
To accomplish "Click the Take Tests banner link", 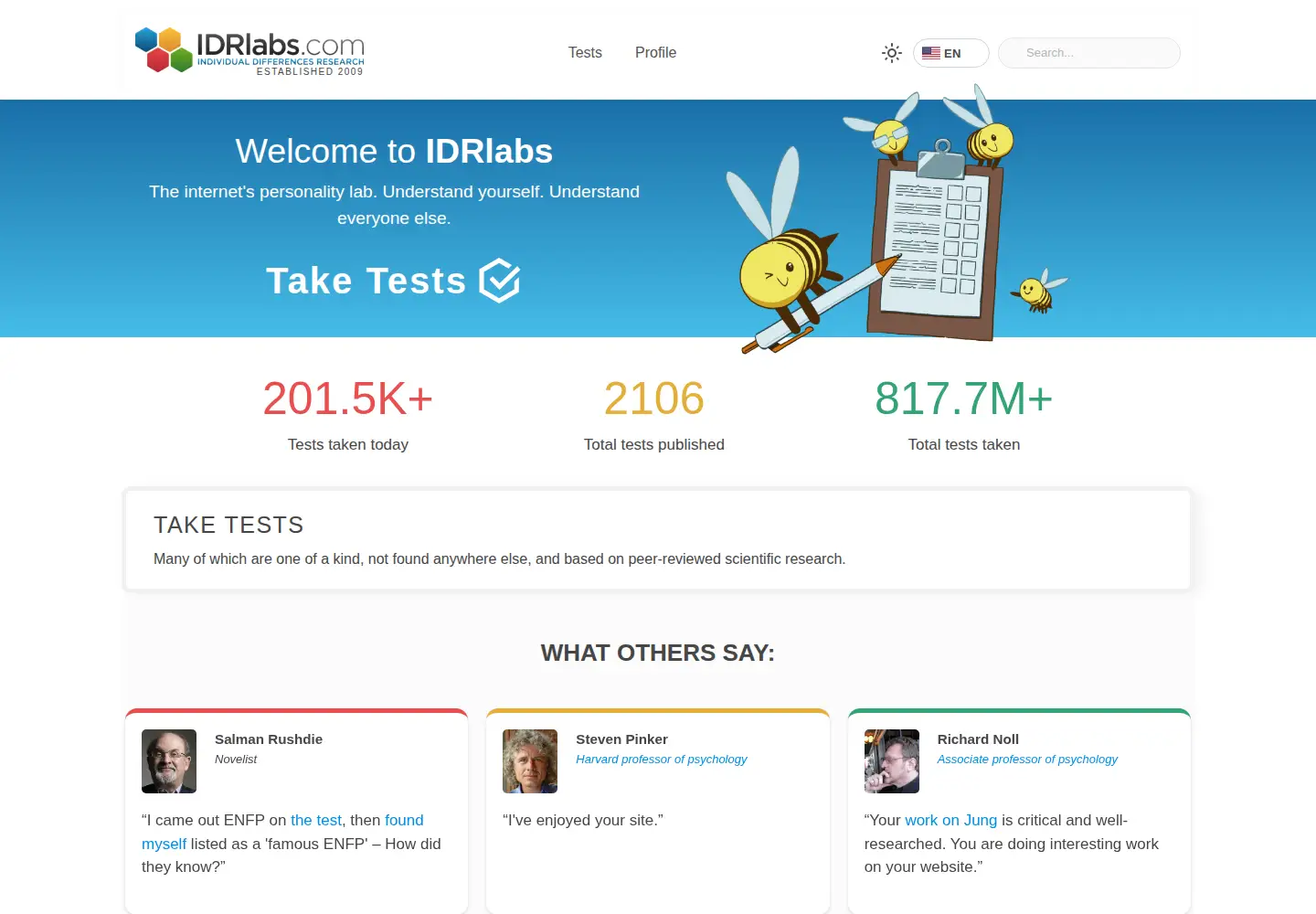I will coord(393,281).
